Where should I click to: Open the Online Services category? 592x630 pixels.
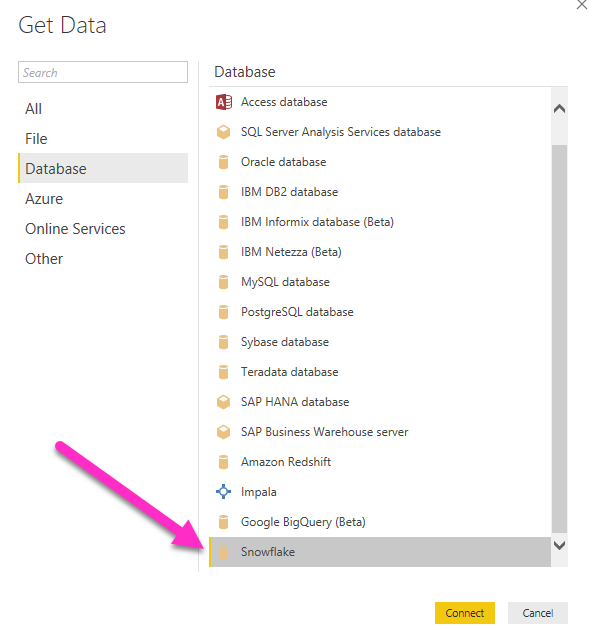click(x=75, y=229)
